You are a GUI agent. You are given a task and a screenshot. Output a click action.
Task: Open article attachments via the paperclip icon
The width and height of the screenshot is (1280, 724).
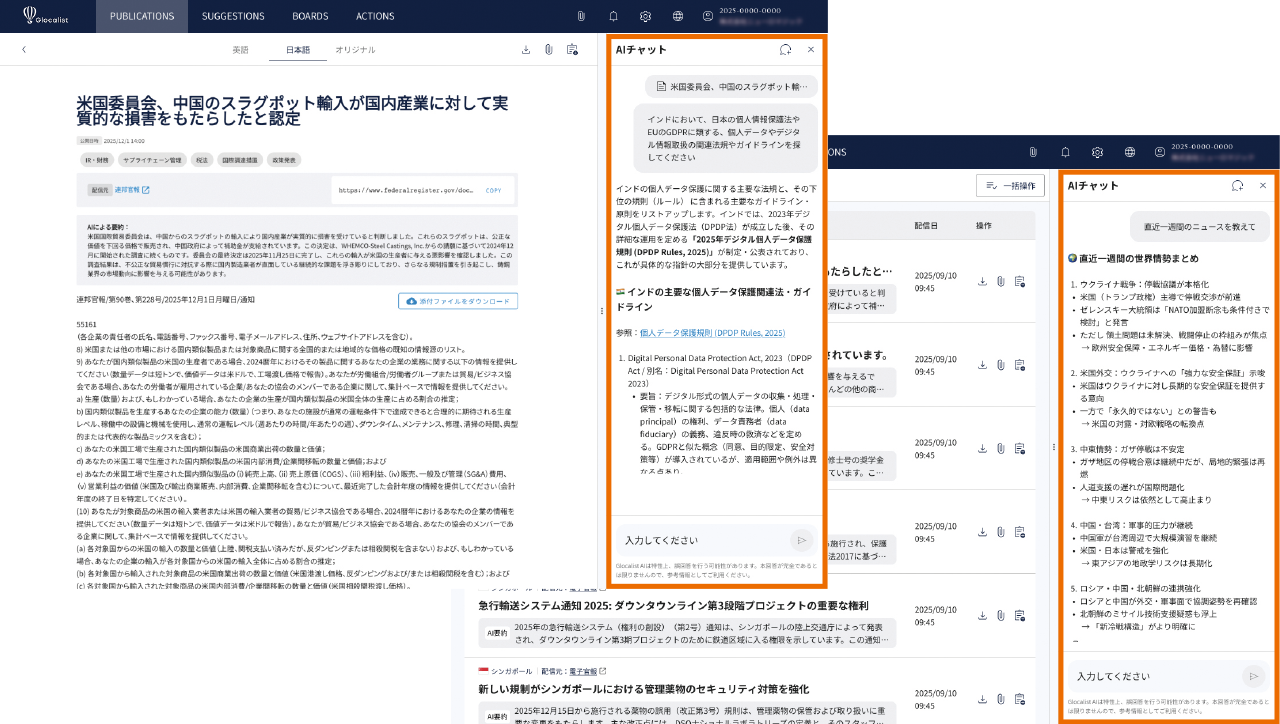coord(550,47)
